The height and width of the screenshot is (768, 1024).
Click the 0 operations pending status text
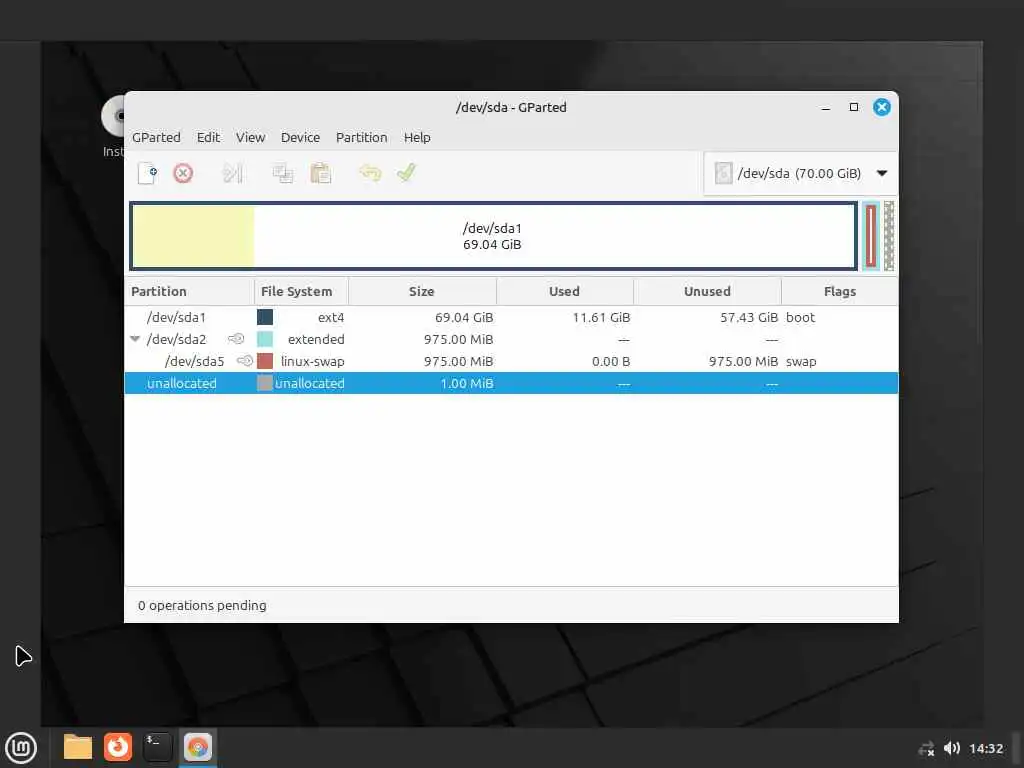[x=202, y=605]
